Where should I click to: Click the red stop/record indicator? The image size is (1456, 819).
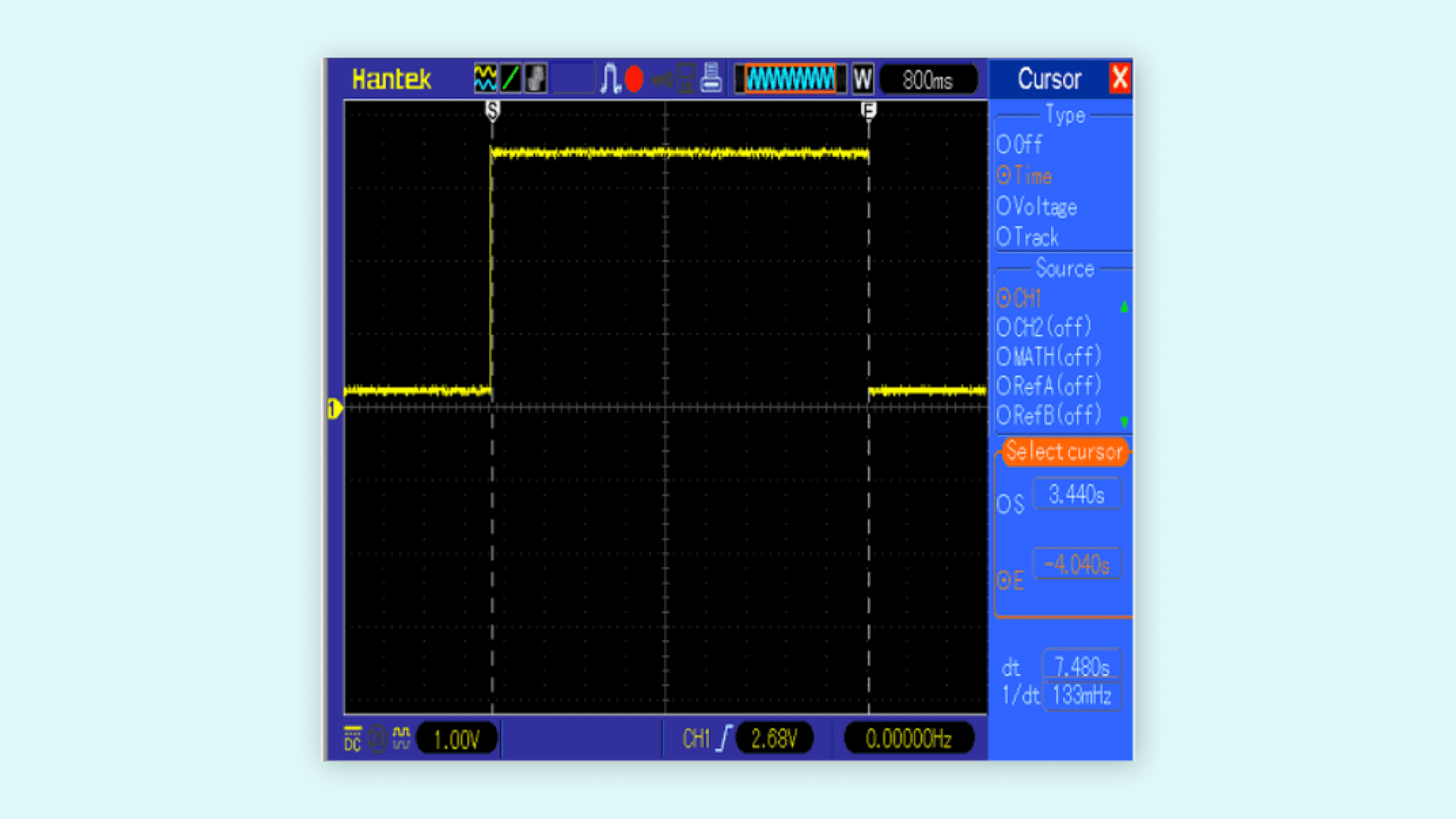[635, 79]
